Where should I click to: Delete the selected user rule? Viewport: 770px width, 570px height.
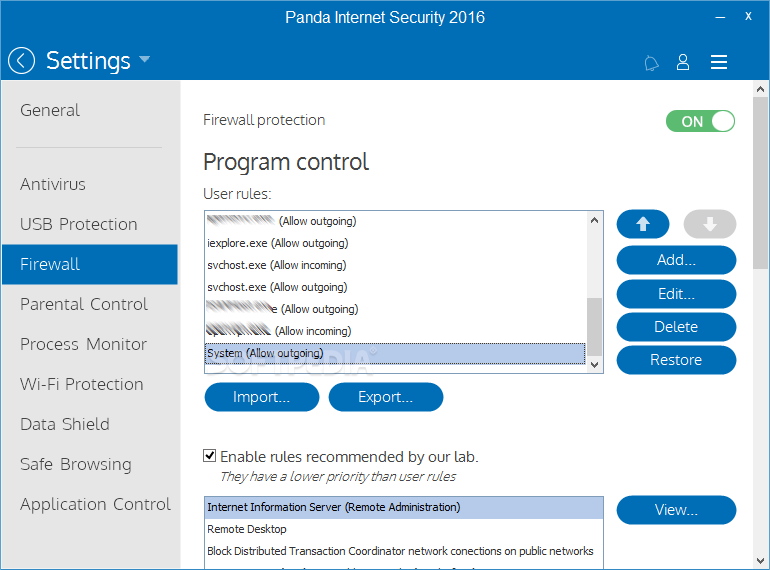pyautogui.click(x=676, y=327)
